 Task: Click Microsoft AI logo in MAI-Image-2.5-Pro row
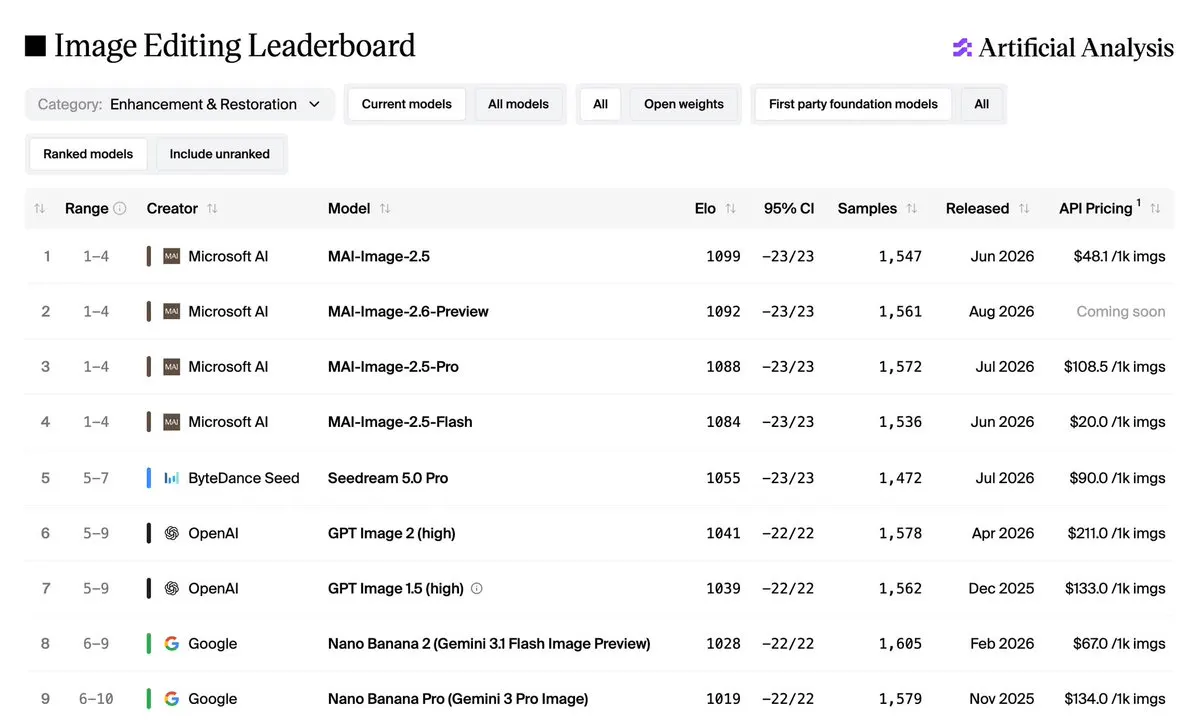tap(171, 367)
